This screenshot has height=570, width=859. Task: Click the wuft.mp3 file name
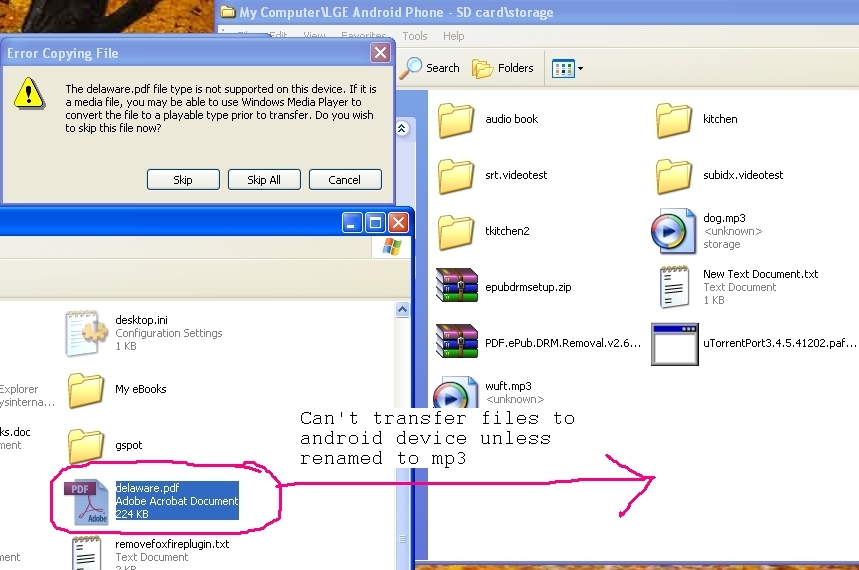(508, 386)
